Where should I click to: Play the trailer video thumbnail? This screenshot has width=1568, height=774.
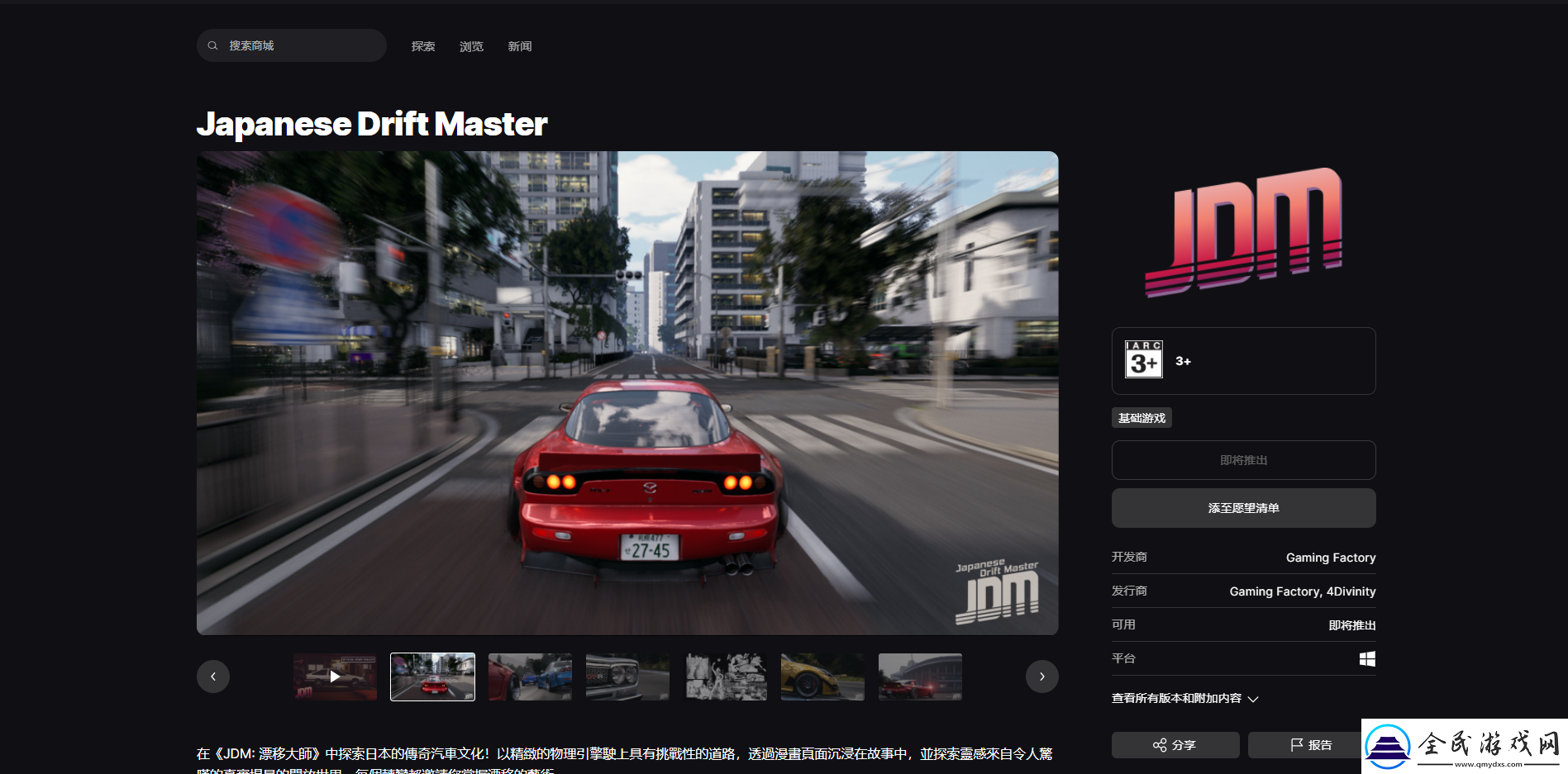click(x=335, y=677)
